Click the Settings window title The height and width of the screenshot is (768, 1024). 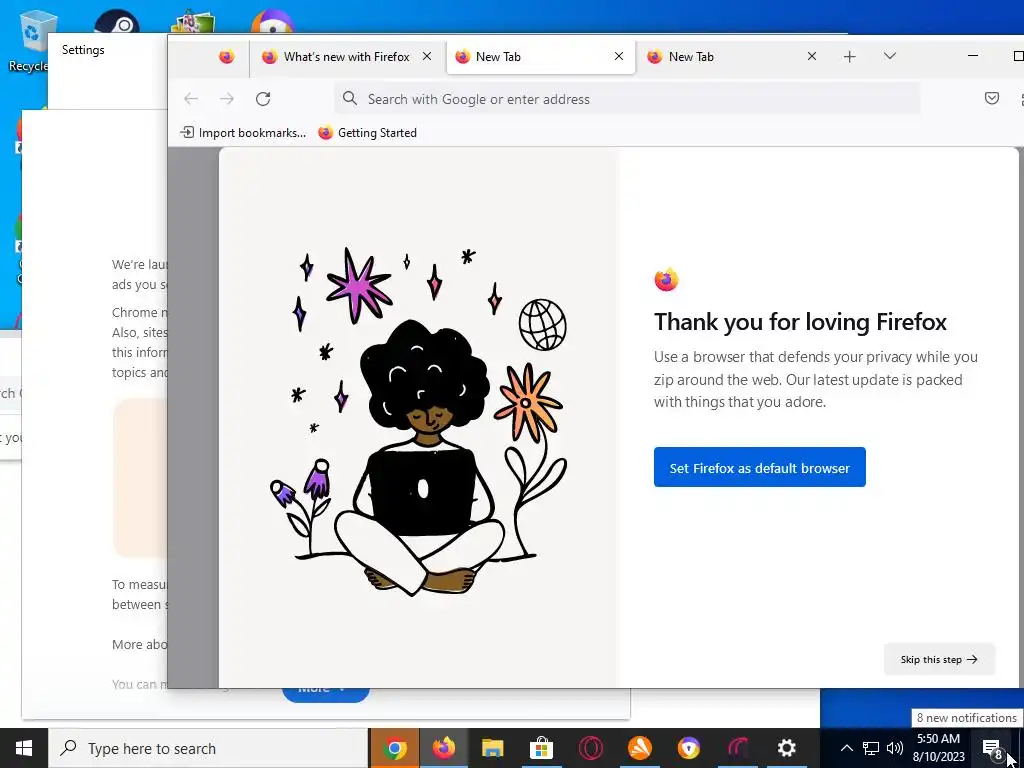(x=83, y=50)
